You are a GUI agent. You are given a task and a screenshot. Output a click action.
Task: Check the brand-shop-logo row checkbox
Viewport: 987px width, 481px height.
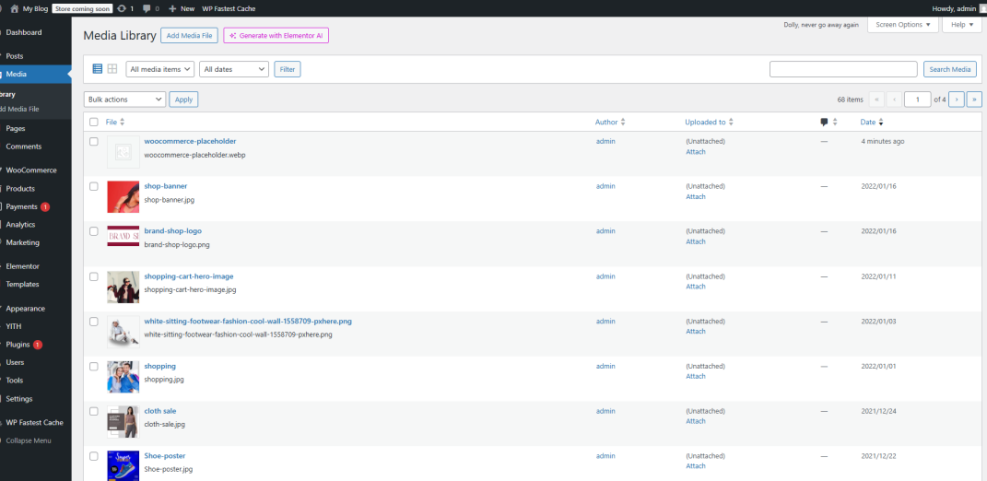[94, 231]
